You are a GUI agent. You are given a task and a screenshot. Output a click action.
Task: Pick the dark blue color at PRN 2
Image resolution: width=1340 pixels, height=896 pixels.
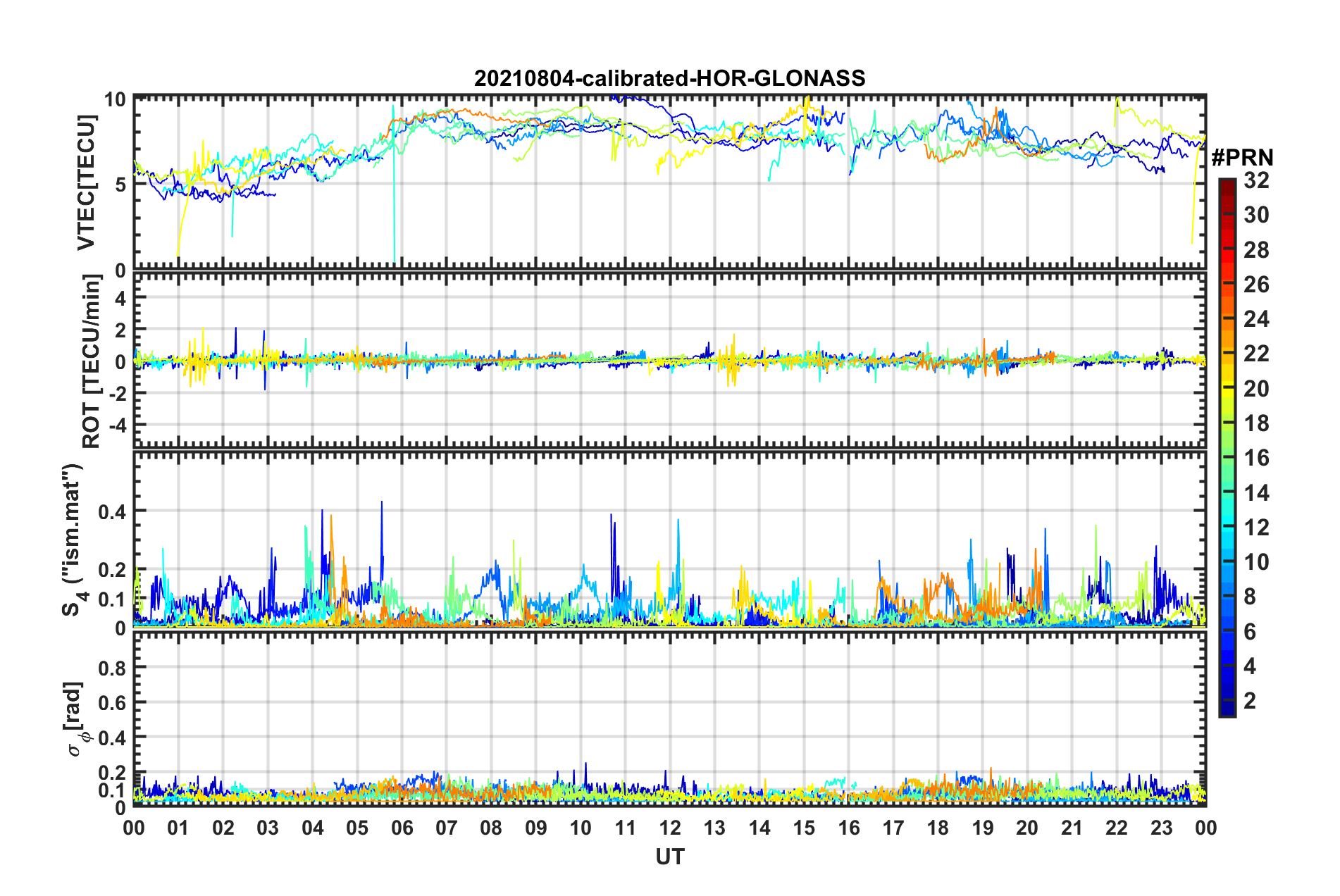(1227, 701)
